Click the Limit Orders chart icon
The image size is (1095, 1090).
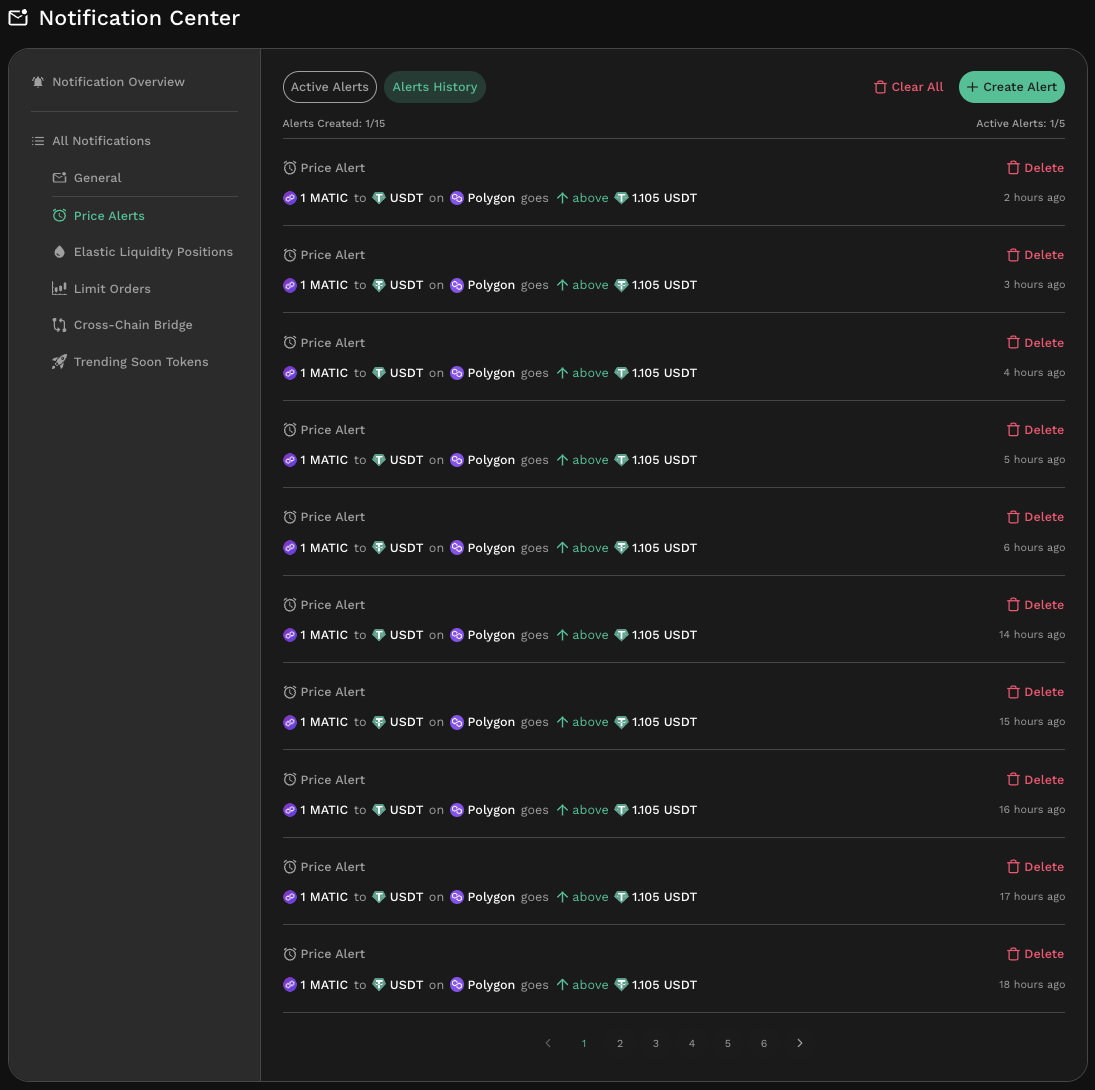tap(59, 289)
